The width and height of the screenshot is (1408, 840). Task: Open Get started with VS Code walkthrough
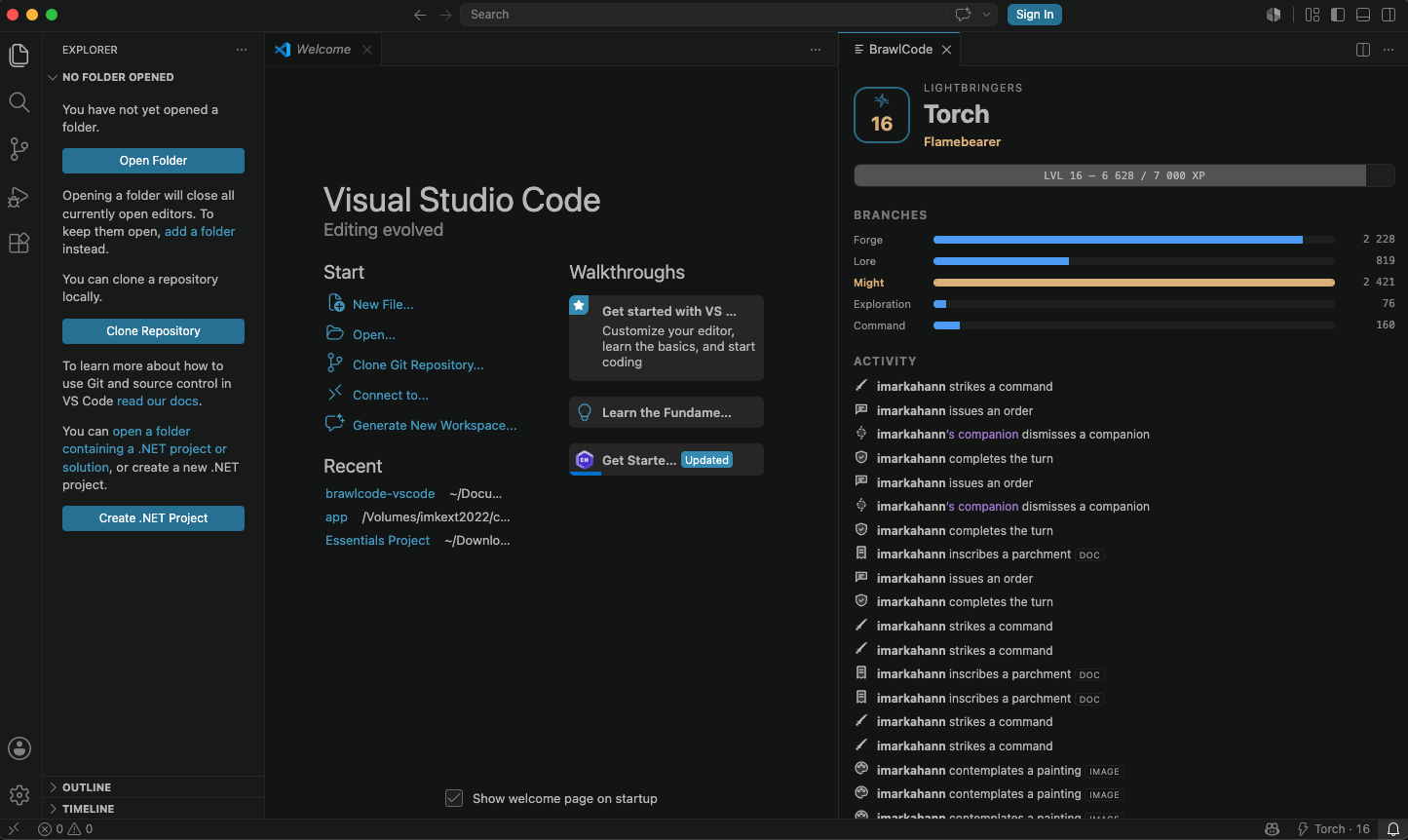click(x=666, y=338)
